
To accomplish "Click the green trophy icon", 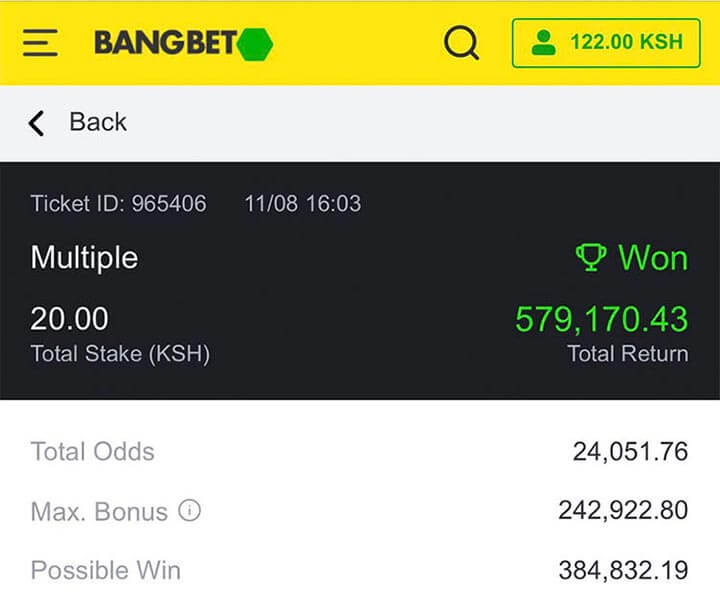I will click(x=591, y=258).
